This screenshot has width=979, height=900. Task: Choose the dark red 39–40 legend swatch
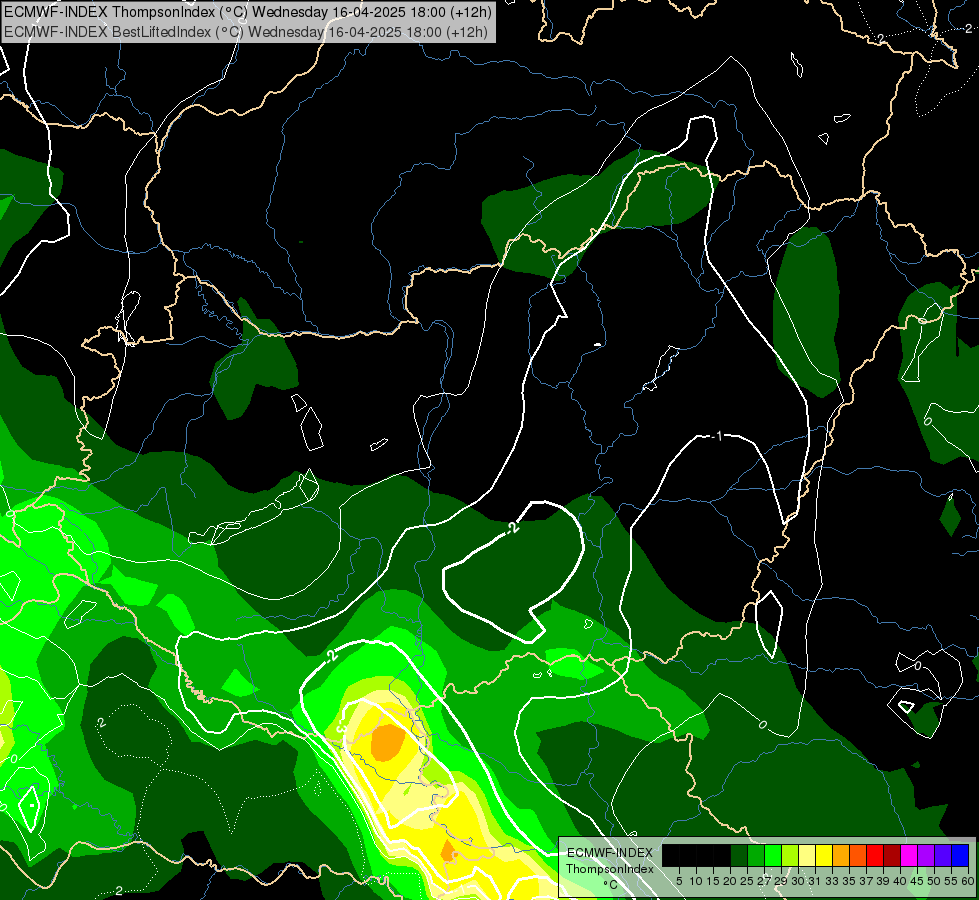892,855
